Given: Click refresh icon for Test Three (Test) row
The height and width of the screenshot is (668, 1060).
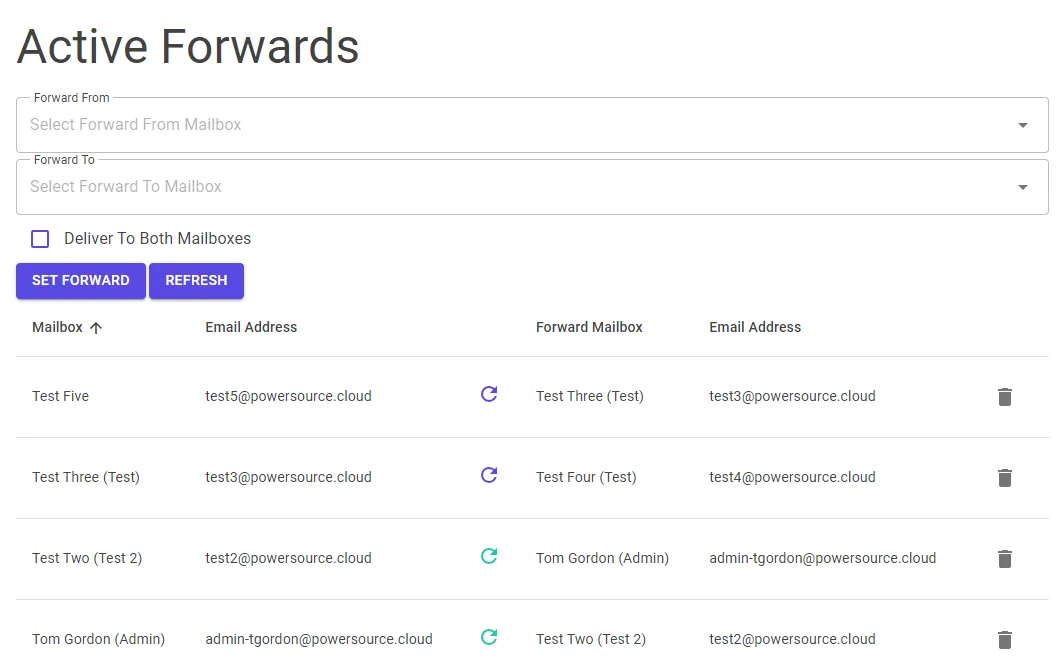Looking at the screenshot, I should (x=489, y=475).
